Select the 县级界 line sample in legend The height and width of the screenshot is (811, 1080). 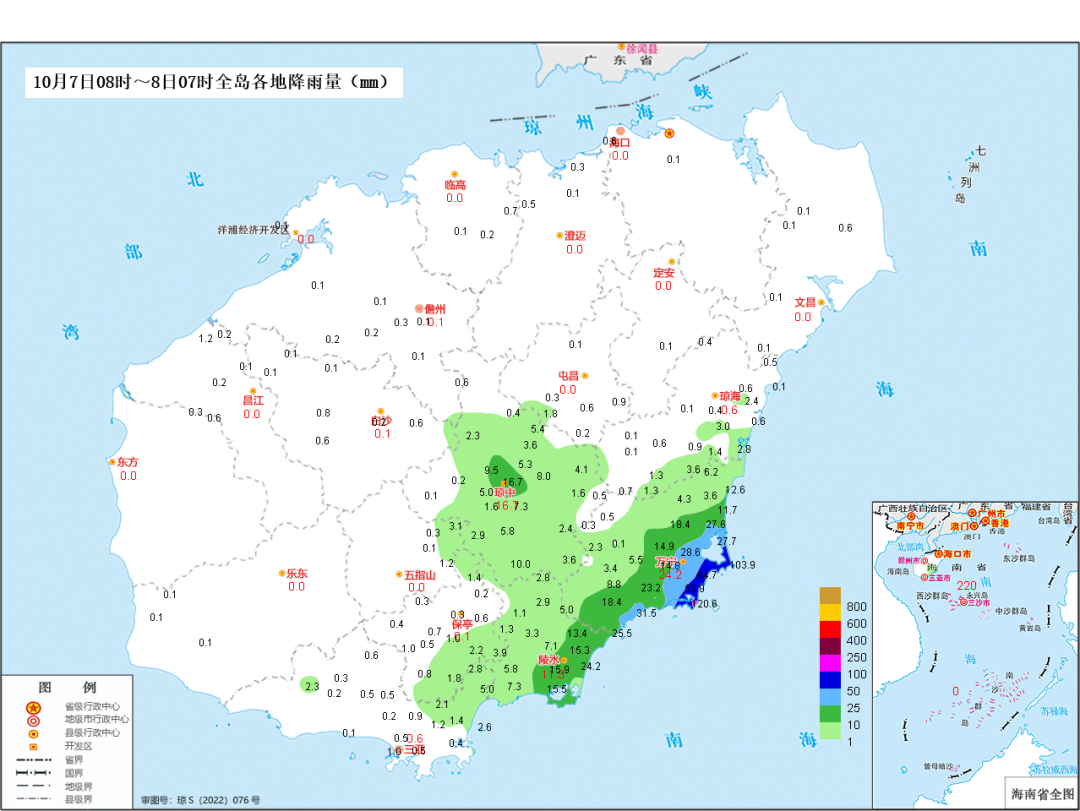click(x=33, y=799)
